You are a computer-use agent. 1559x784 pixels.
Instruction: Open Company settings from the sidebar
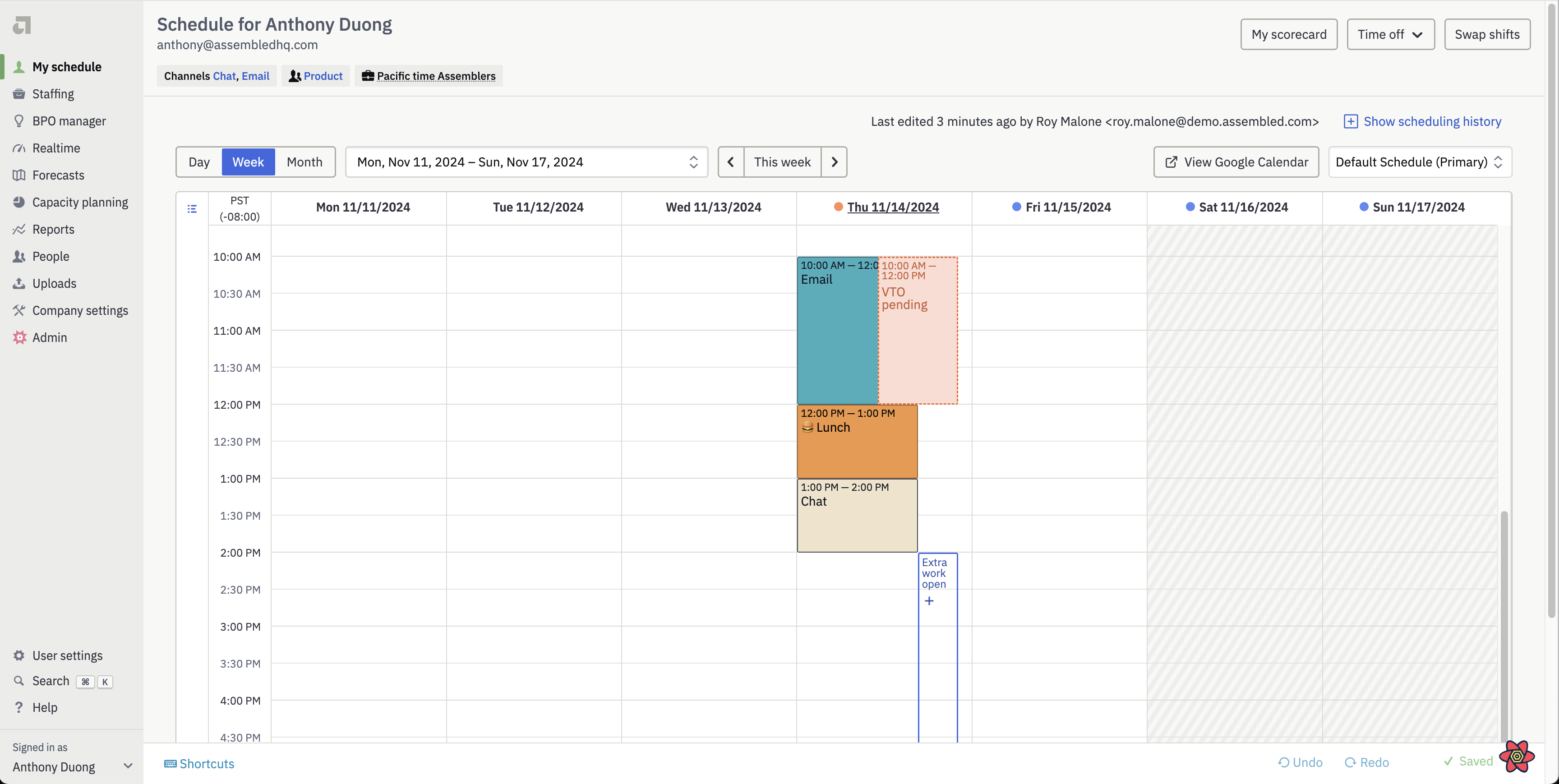pyautogui.click(x=80, y=310)
